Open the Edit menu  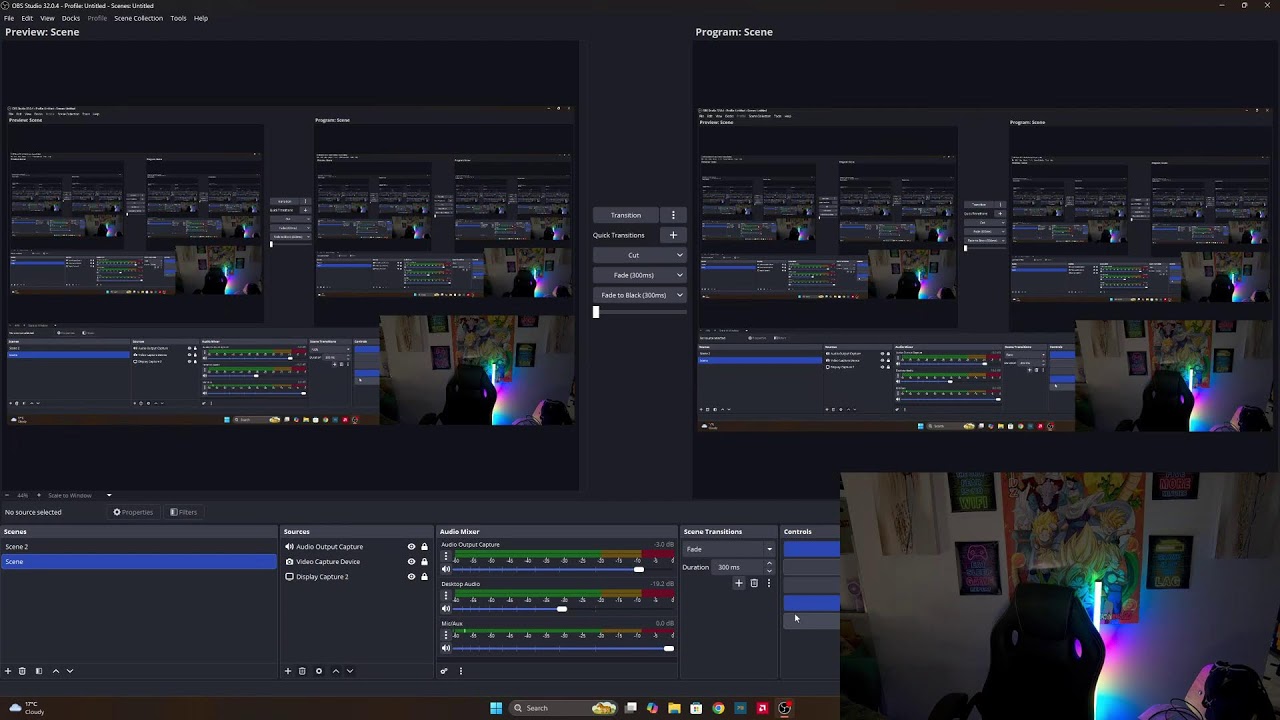(x=27, y=18)
